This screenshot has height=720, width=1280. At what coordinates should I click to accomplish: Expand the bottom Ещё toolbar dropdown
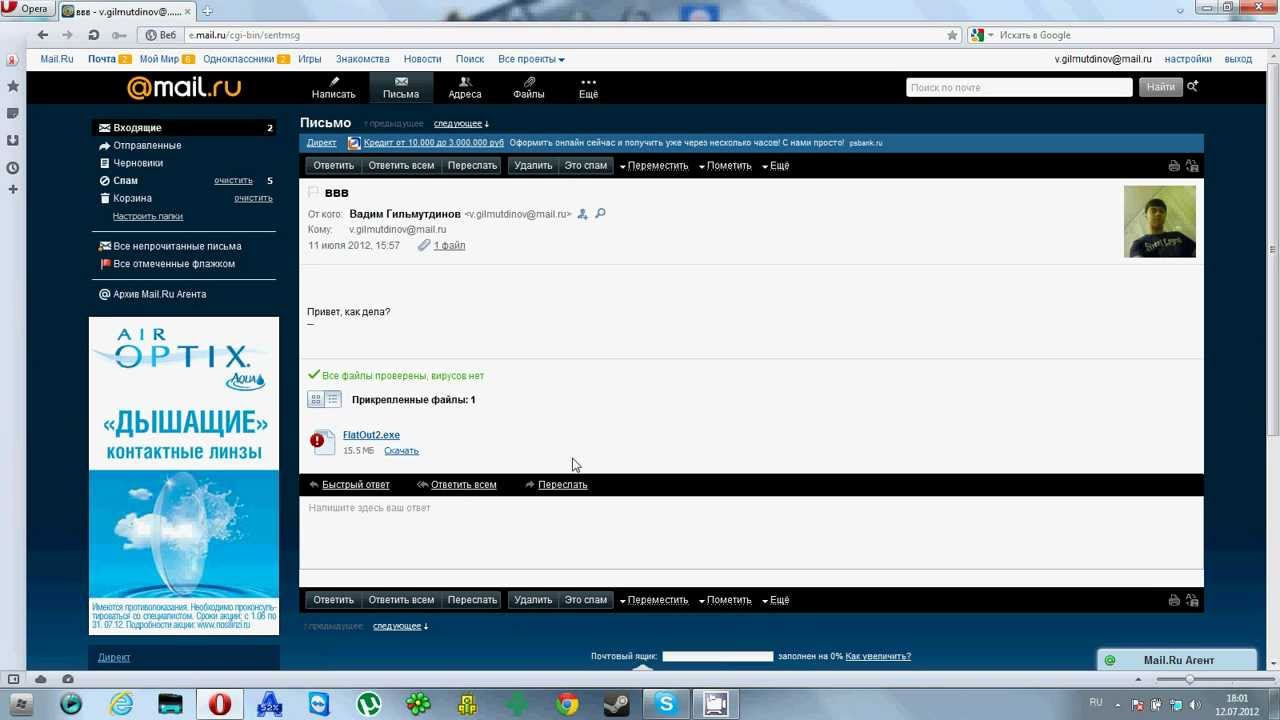(776, 600)
